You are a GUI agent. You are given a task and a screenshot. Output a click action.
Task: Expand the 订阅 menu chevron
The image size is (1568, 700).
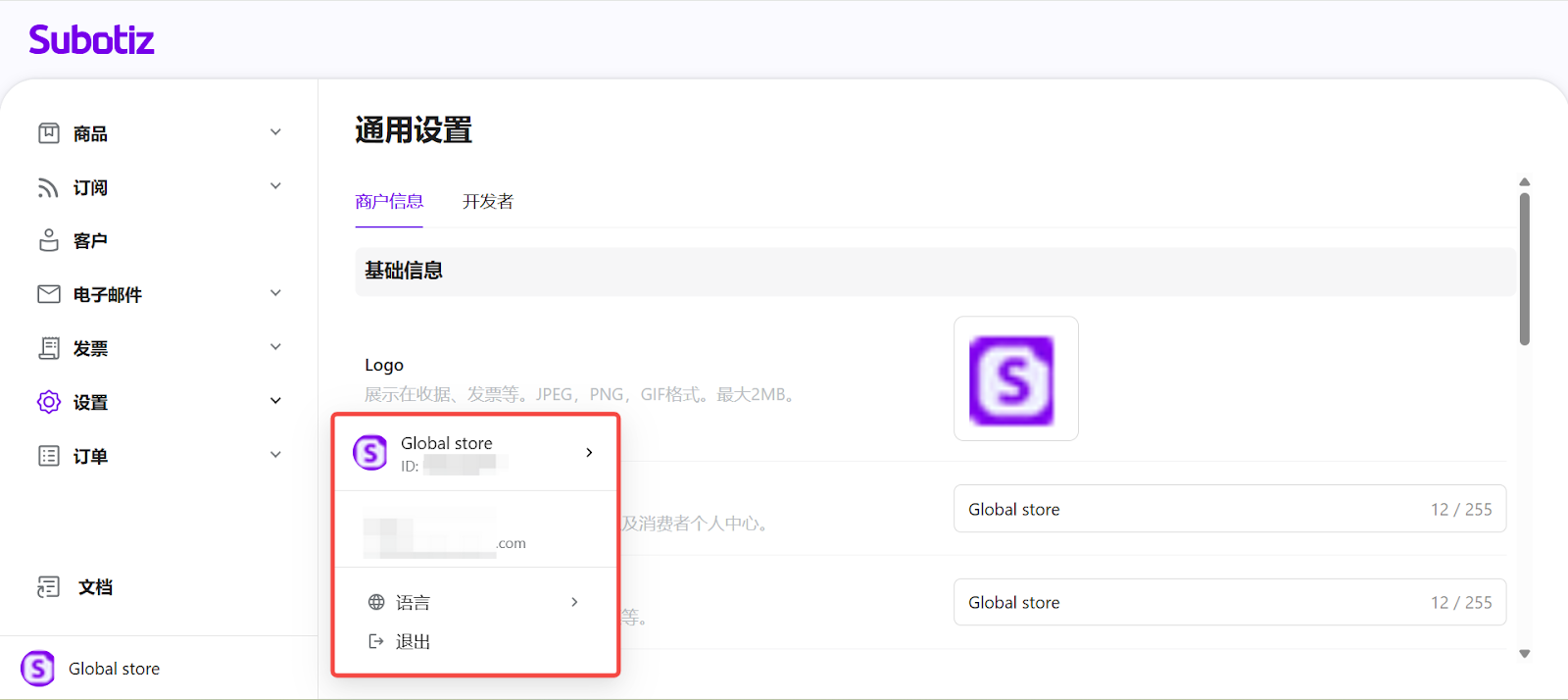click(x=275, y=186)
